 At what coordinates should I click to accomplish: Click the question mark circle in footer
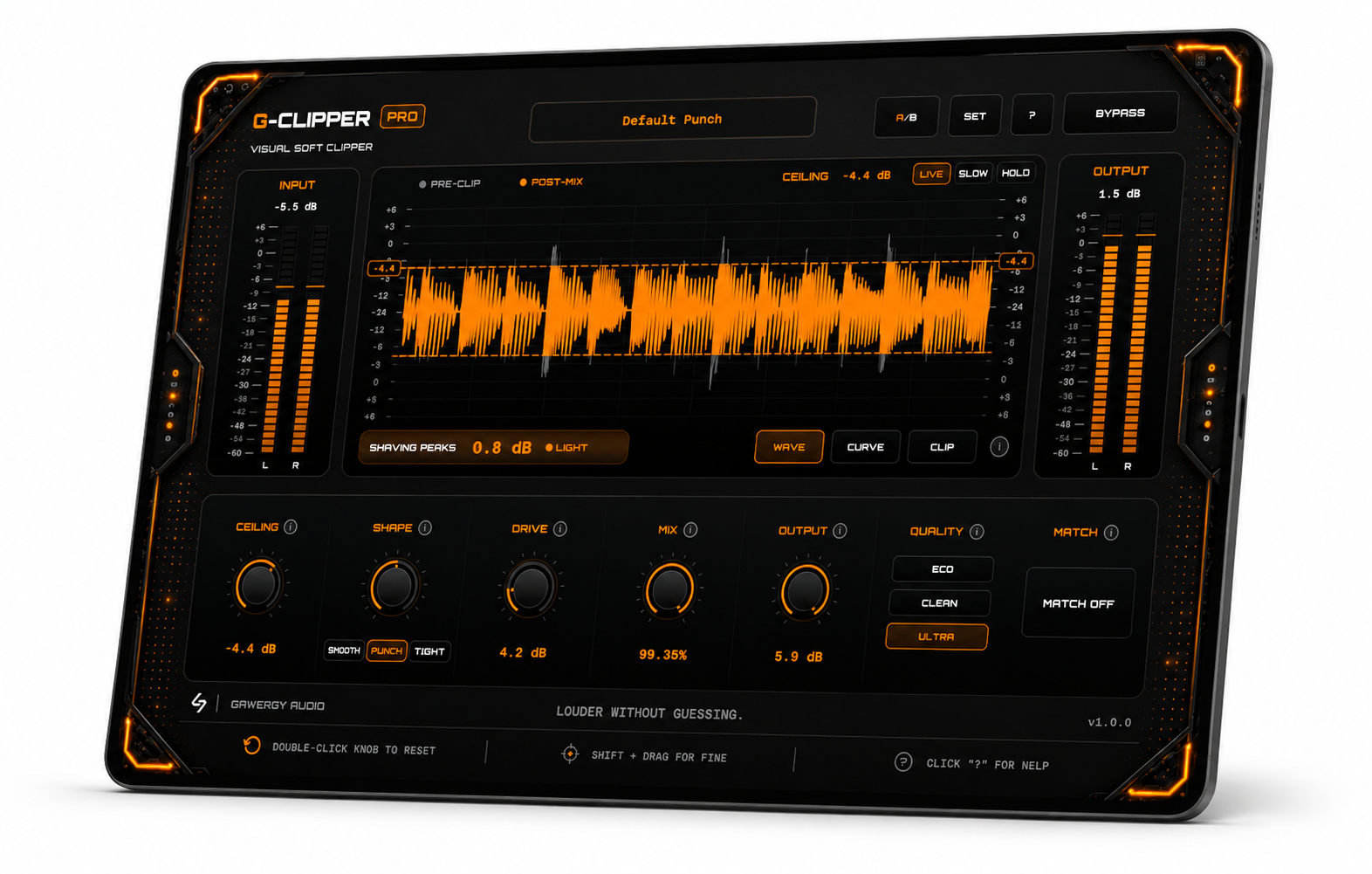click(903, 761)
